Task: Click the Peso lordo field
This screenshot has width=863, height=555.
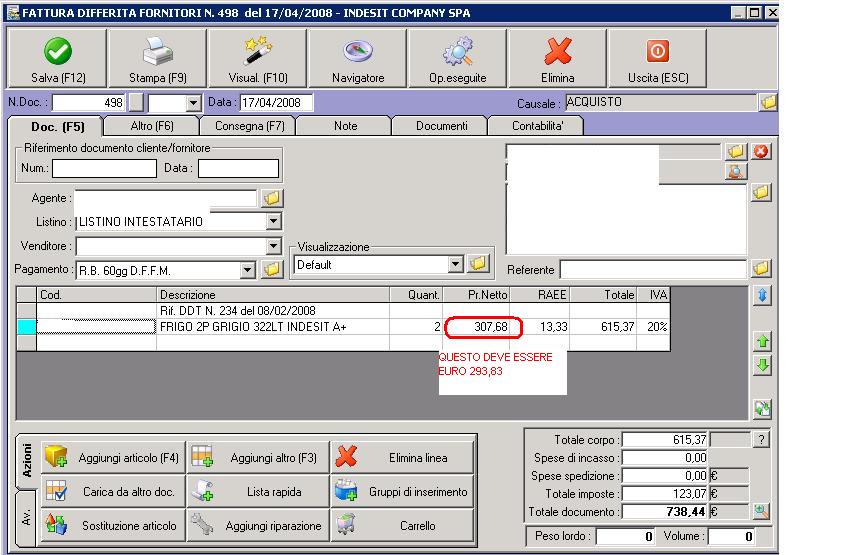Action: 626,536
